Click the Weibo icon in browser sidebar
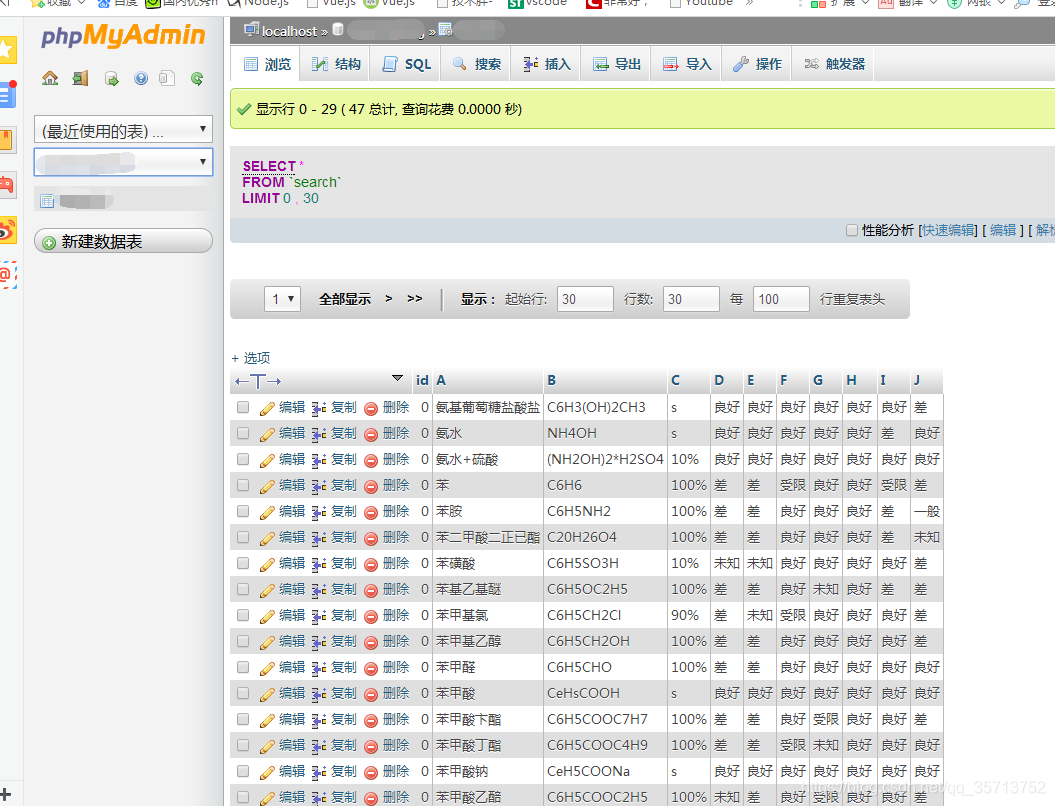 pos(7,230)
